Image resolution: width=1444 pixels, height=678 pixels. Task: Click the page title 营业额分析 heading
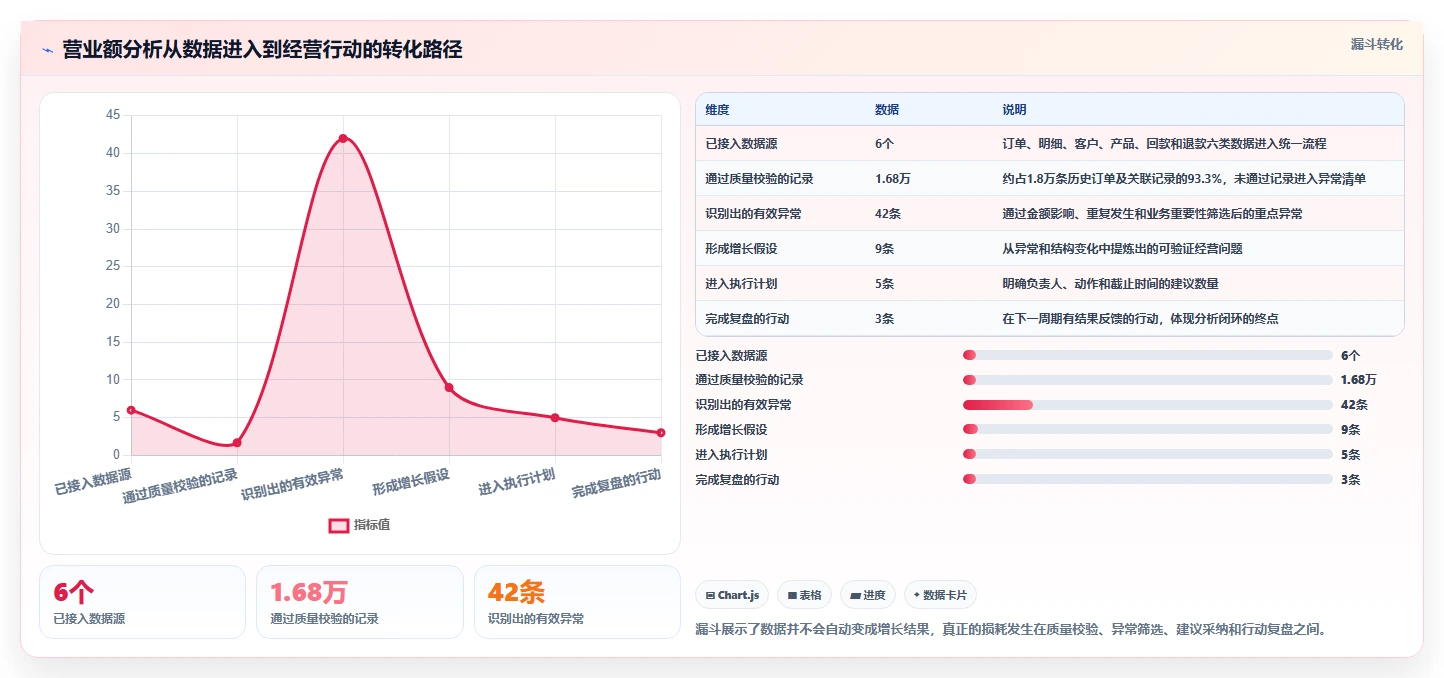coord(262,50)
